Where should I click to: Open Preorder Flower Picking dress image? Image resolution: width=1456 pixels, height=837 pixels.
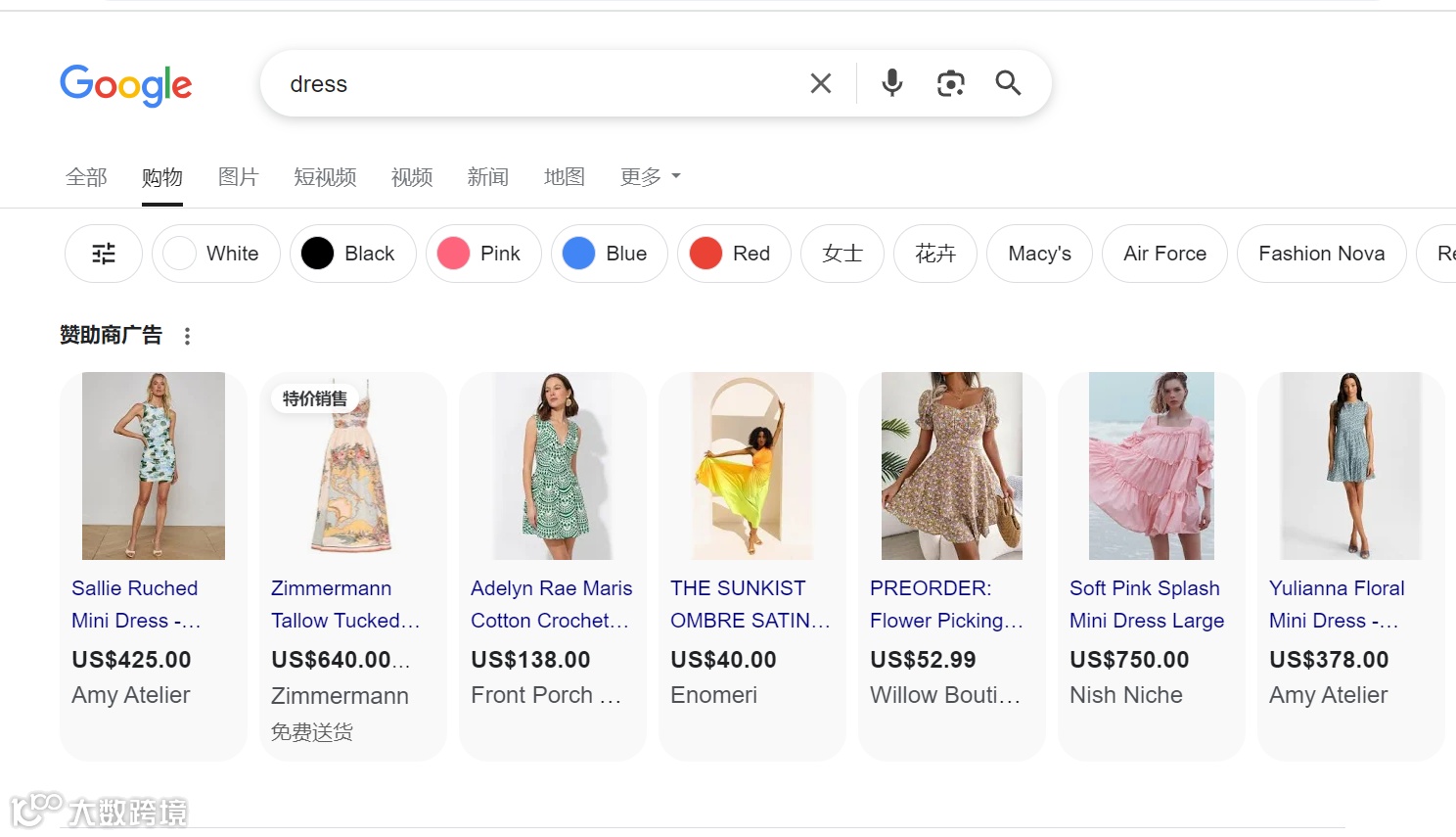point(952,466)
